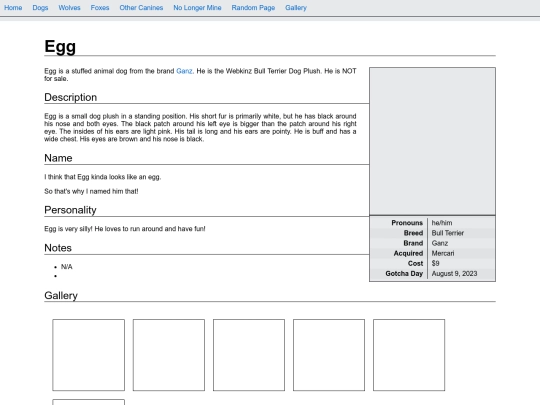Select the Pronouns label in infobox

(407, 223)
